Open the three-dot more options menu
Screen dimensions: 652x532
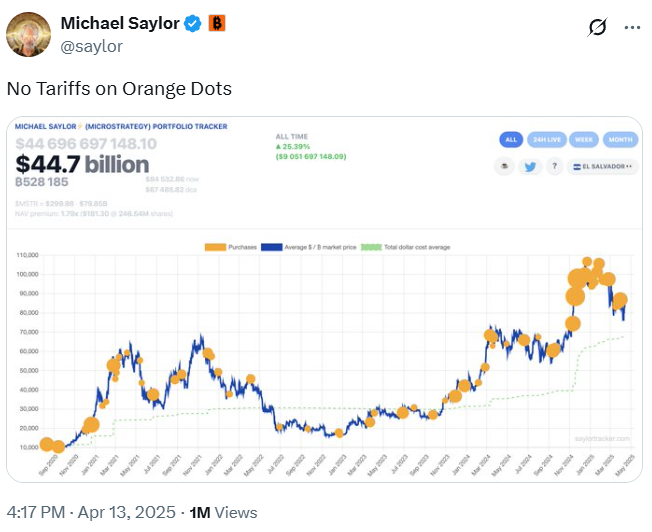tap(632, 28)
